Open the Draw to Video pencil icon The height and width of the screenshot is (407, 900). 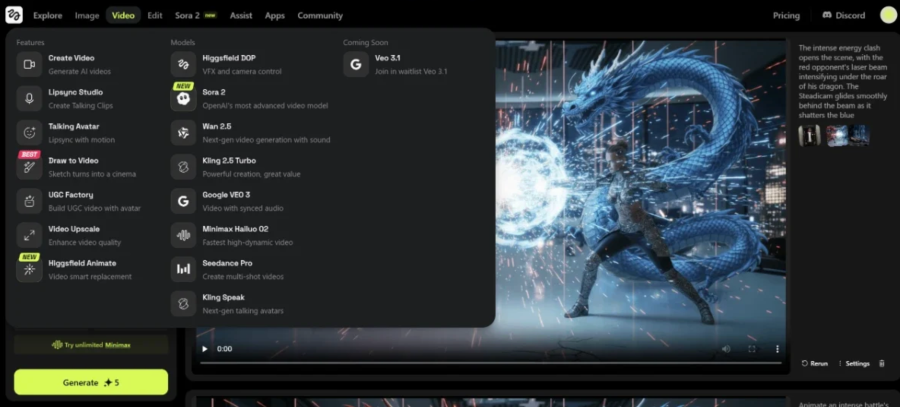click(x=29, y=167)
